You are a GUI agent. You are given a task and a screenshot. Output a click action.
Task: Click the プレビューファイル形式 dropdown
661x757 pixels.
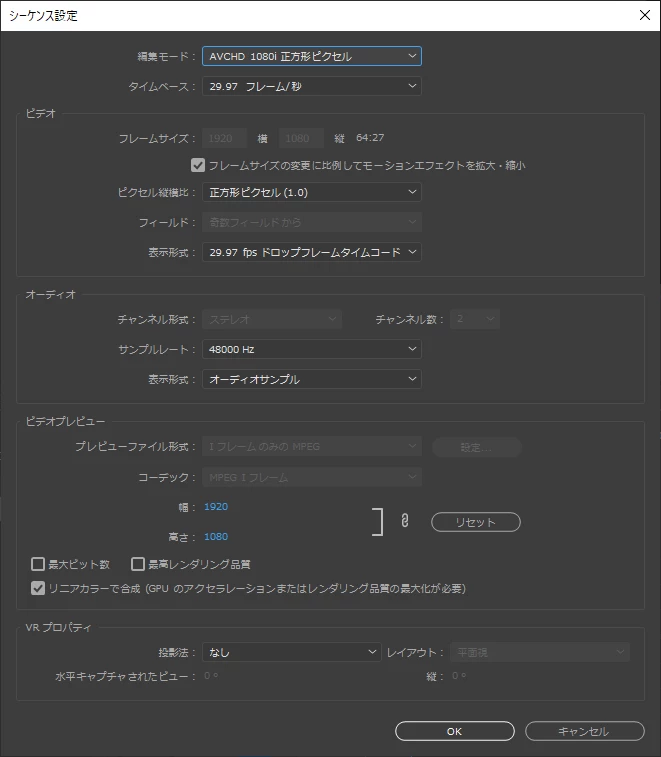[311, 447]
